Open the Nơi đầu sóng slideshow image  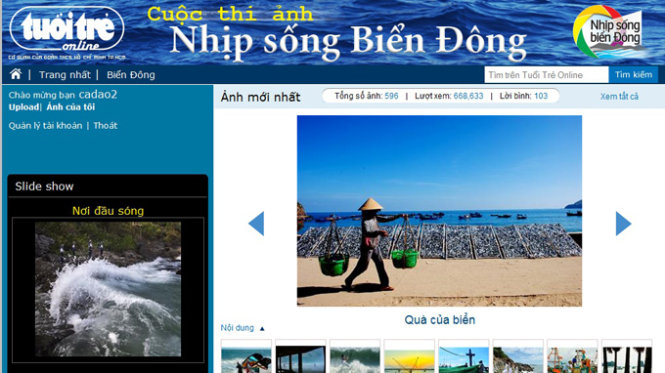[x=108, y=289]
